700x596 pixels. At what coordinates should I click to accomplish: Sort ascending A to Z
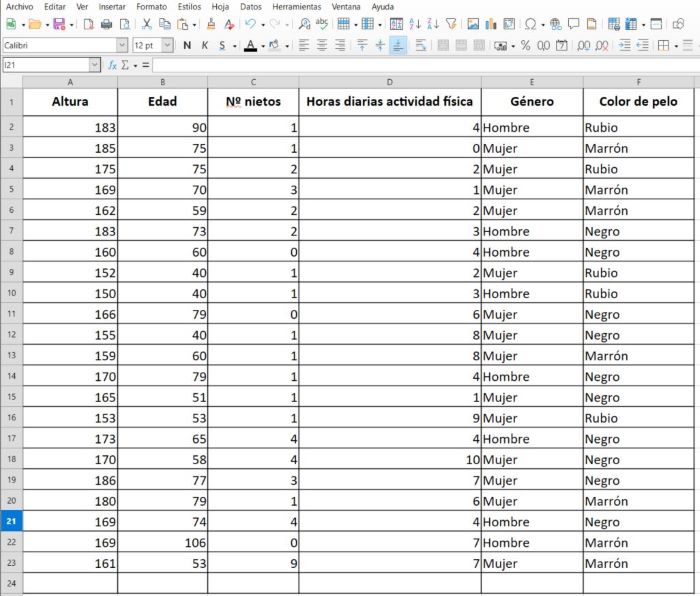[415, 24]
